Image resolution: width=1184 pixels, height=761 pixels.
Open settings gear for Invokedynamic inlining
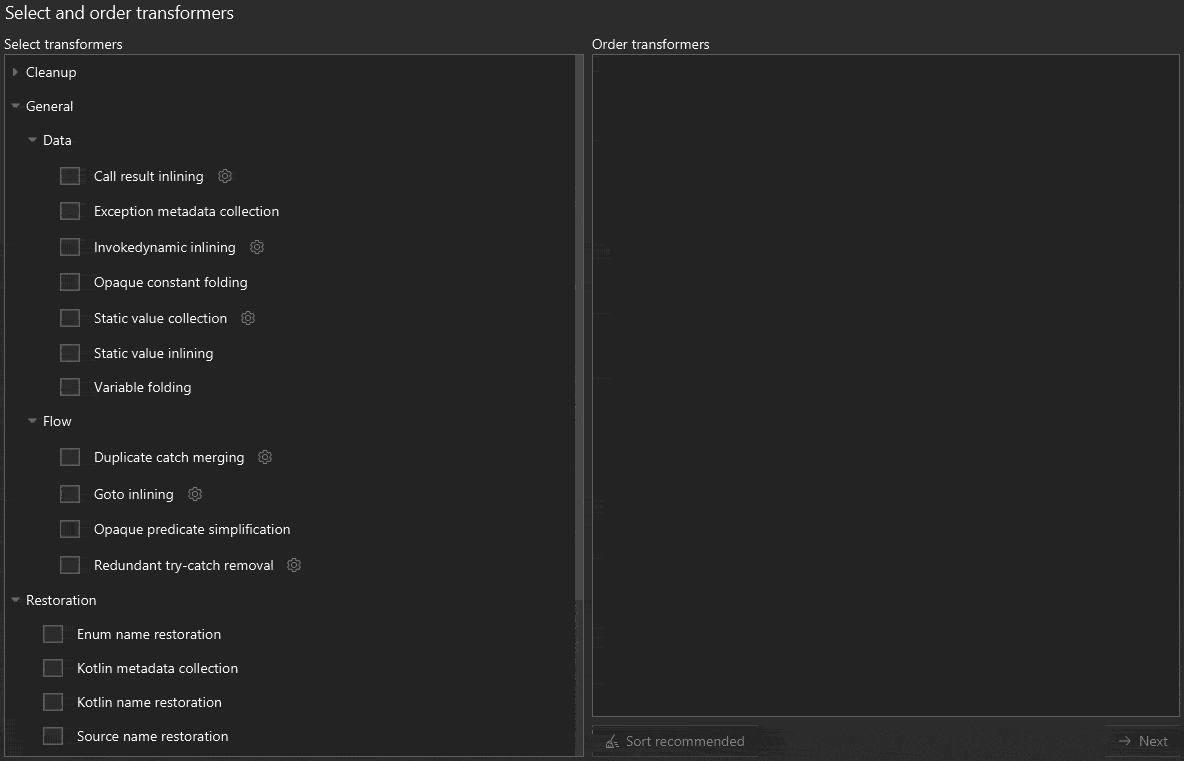click(x=257, y=247)
